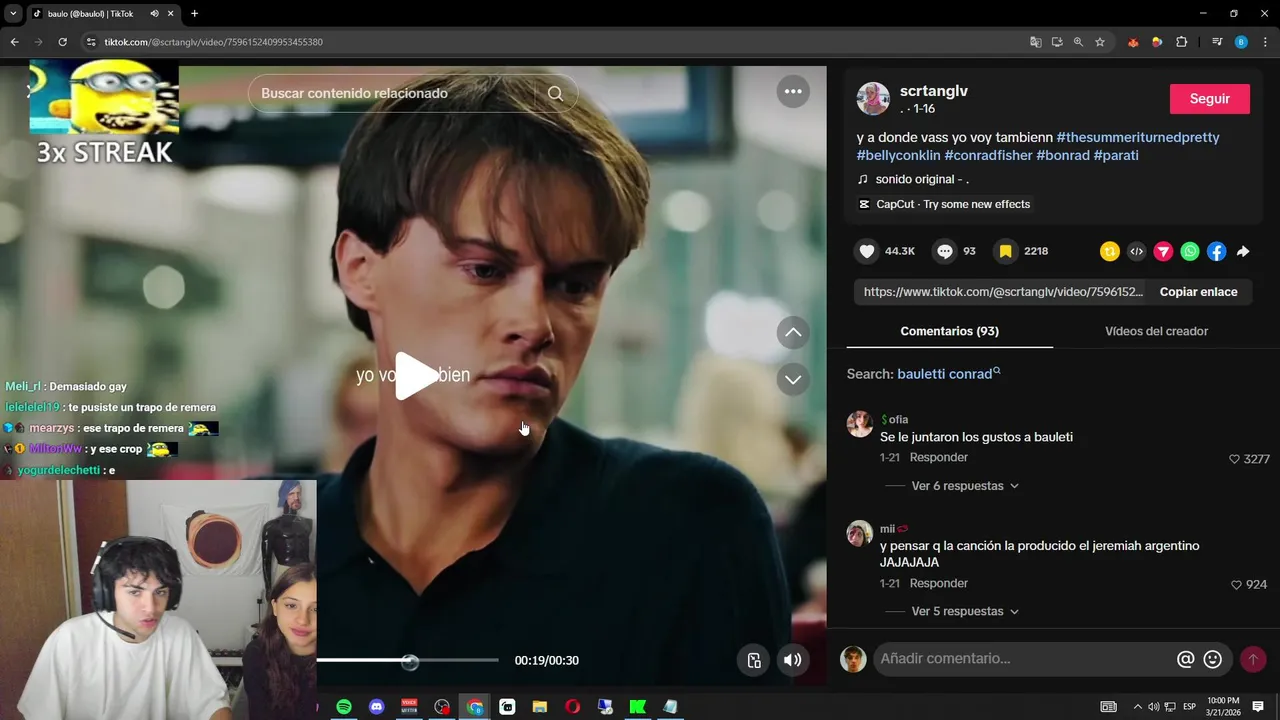Open more share options arrow
This screenshot has width=1280, height=720.
pos(1243,252)
